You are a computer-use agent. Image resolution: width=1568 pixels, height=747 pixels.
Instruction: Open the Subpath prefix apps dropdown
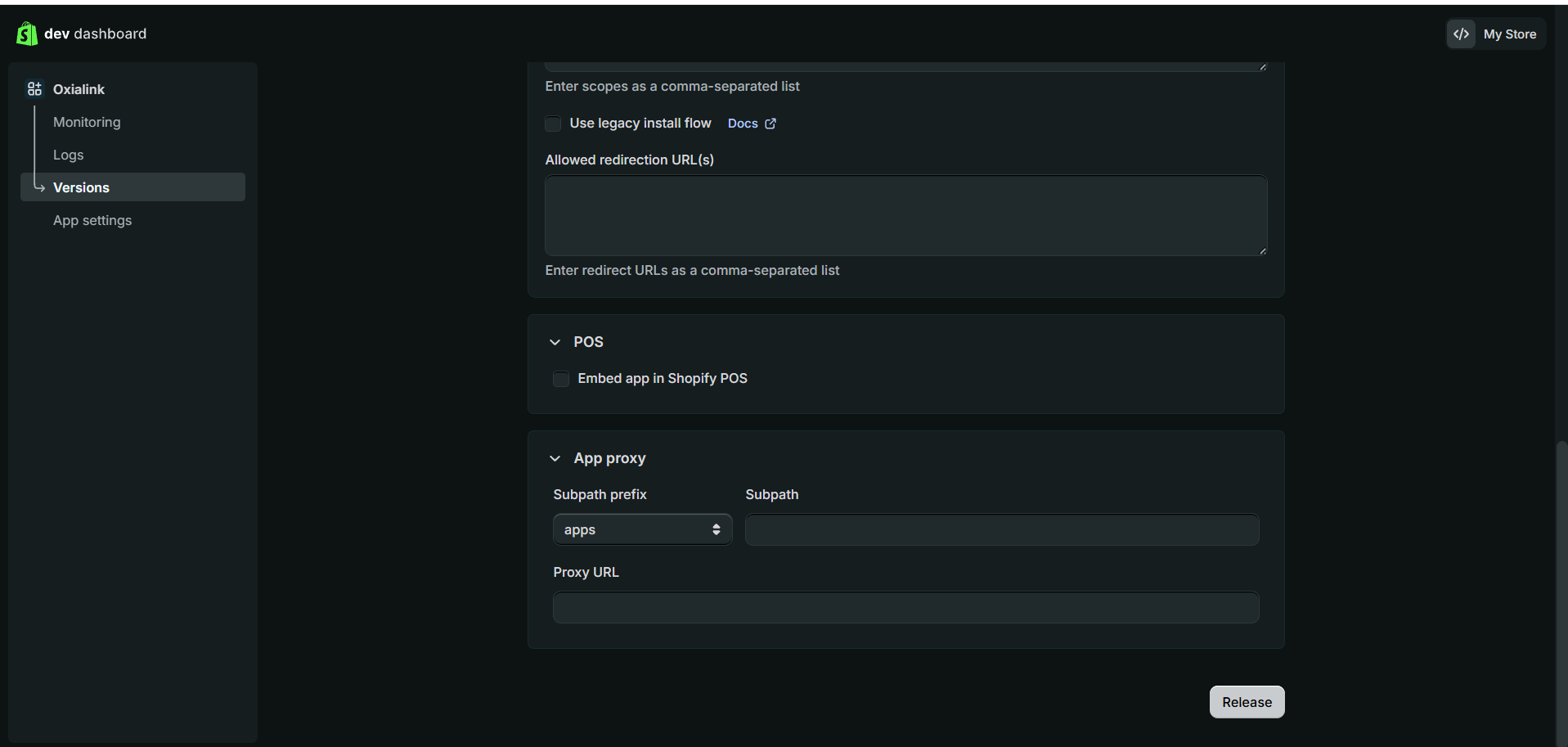tap(642, 529)
